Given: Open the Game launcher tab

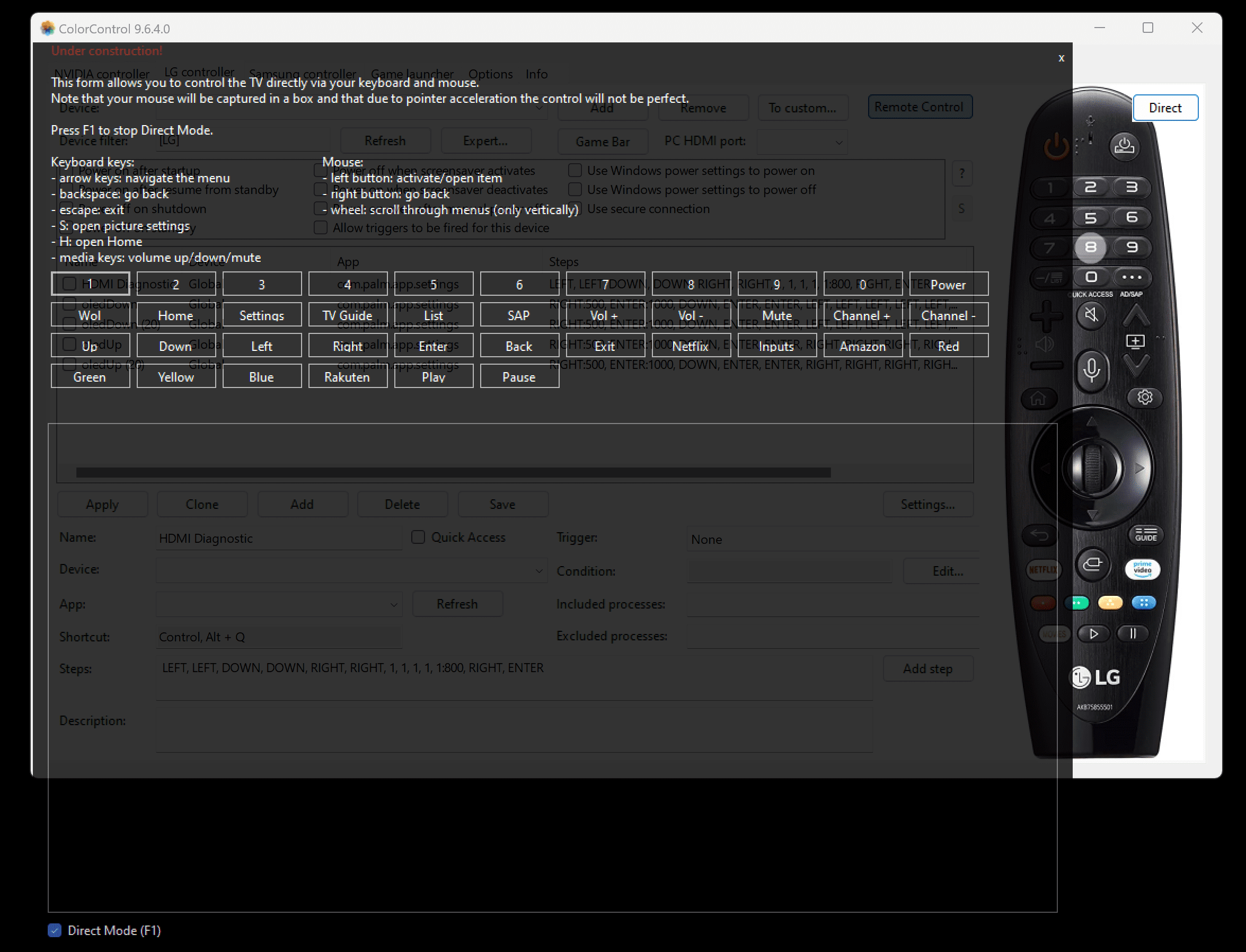Looking at the screenshot, I should tap(412, 74).
